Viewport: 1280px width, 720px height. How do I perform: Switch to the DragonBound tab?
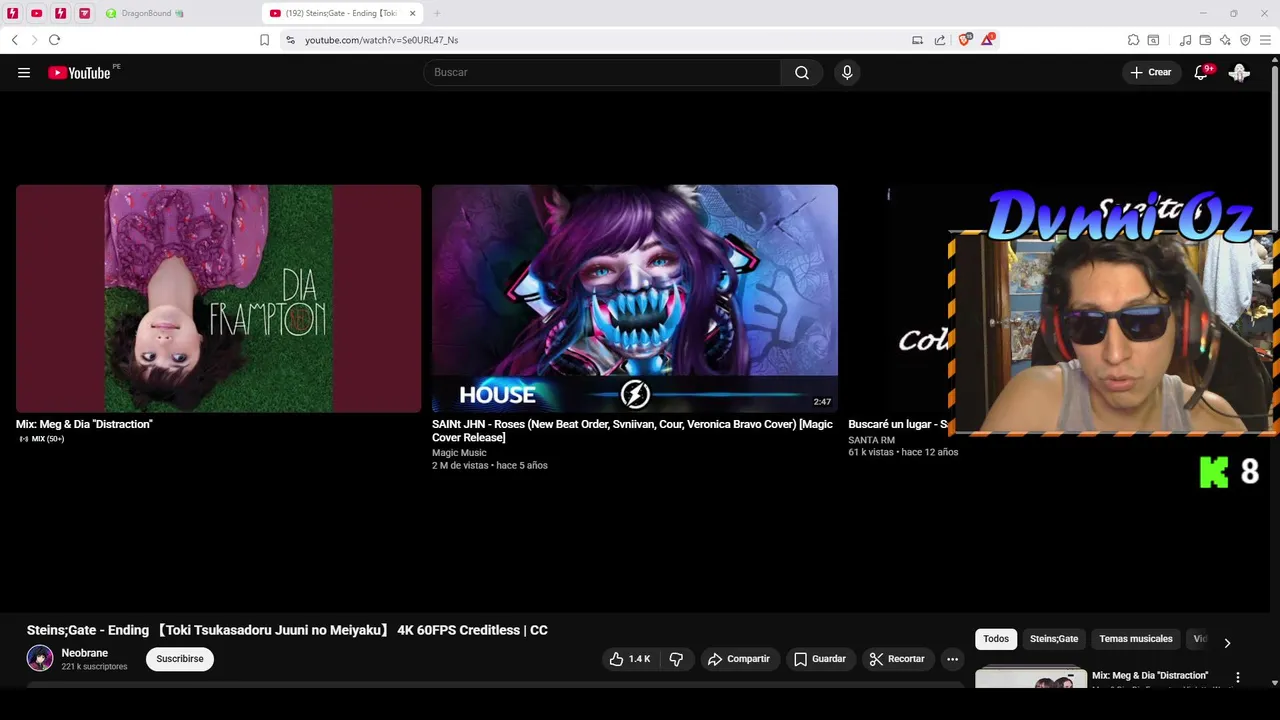[x=178, y=13]
